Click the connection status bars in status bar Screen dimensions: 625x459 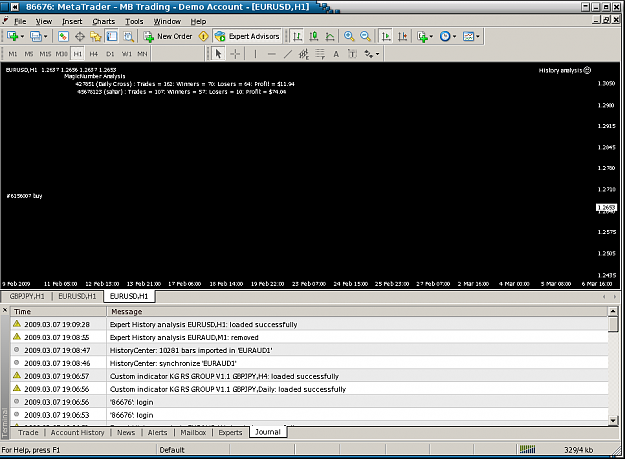pyautogui.click(x=527, y=450)
